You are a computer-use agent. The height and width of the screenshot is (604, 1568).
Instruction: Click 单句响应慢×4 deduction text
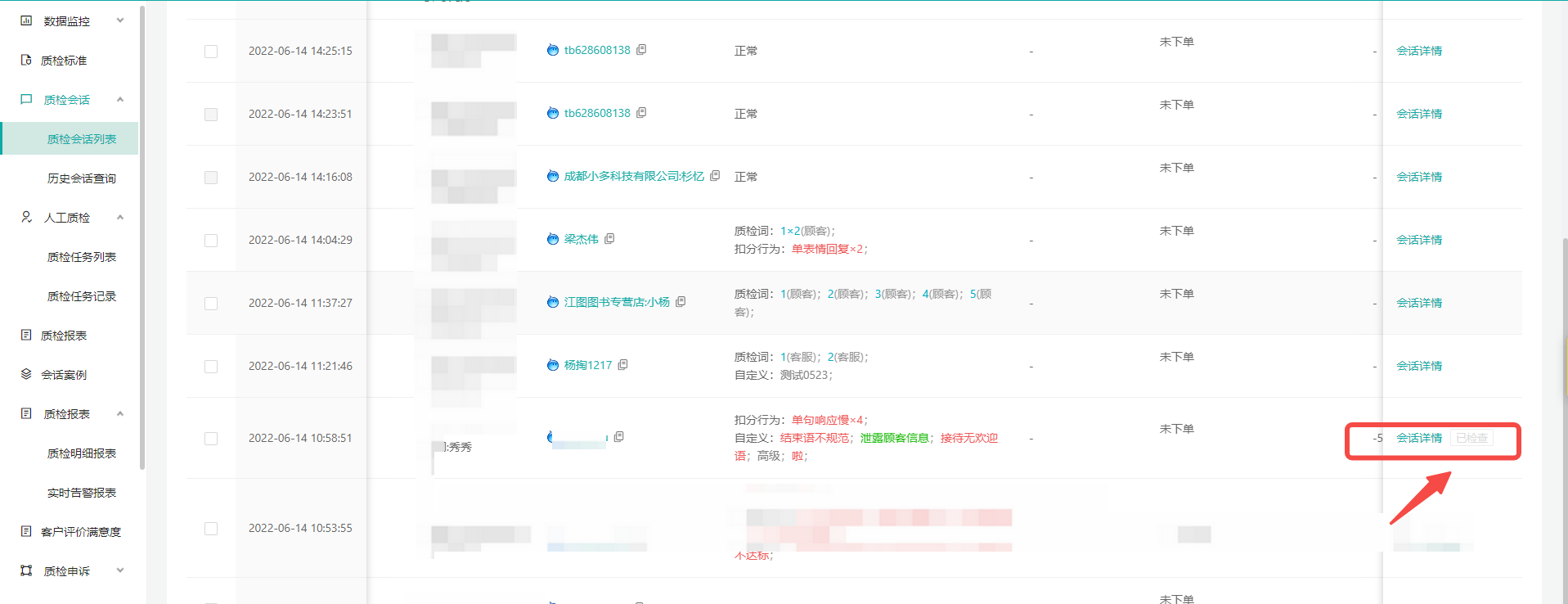click(x=829, y=420)
